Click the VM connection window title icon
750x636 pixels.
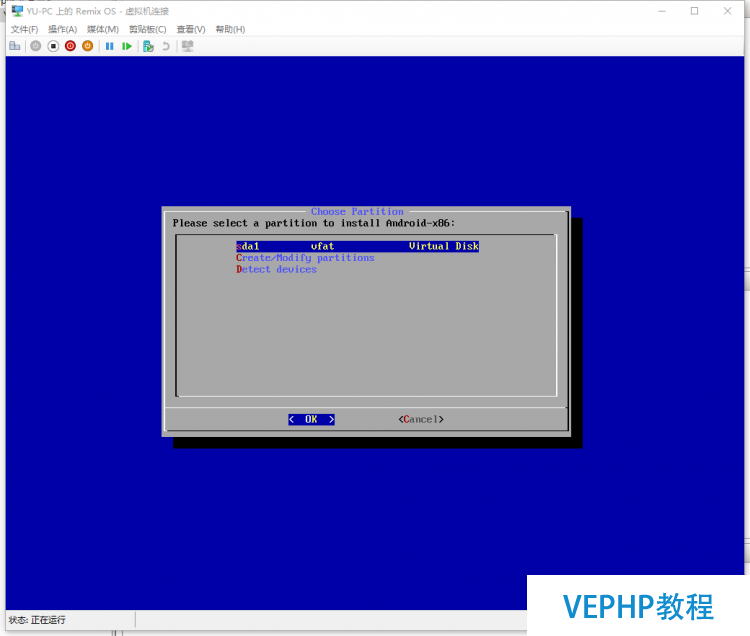coord(17,11)
